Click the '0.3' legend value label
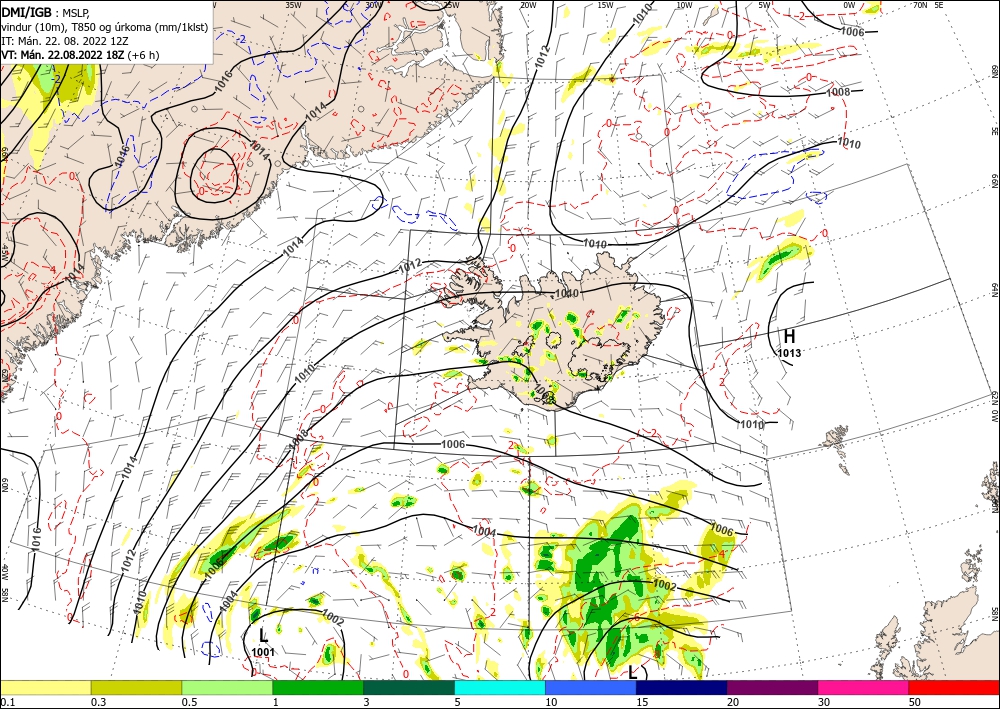 [98, 702]
